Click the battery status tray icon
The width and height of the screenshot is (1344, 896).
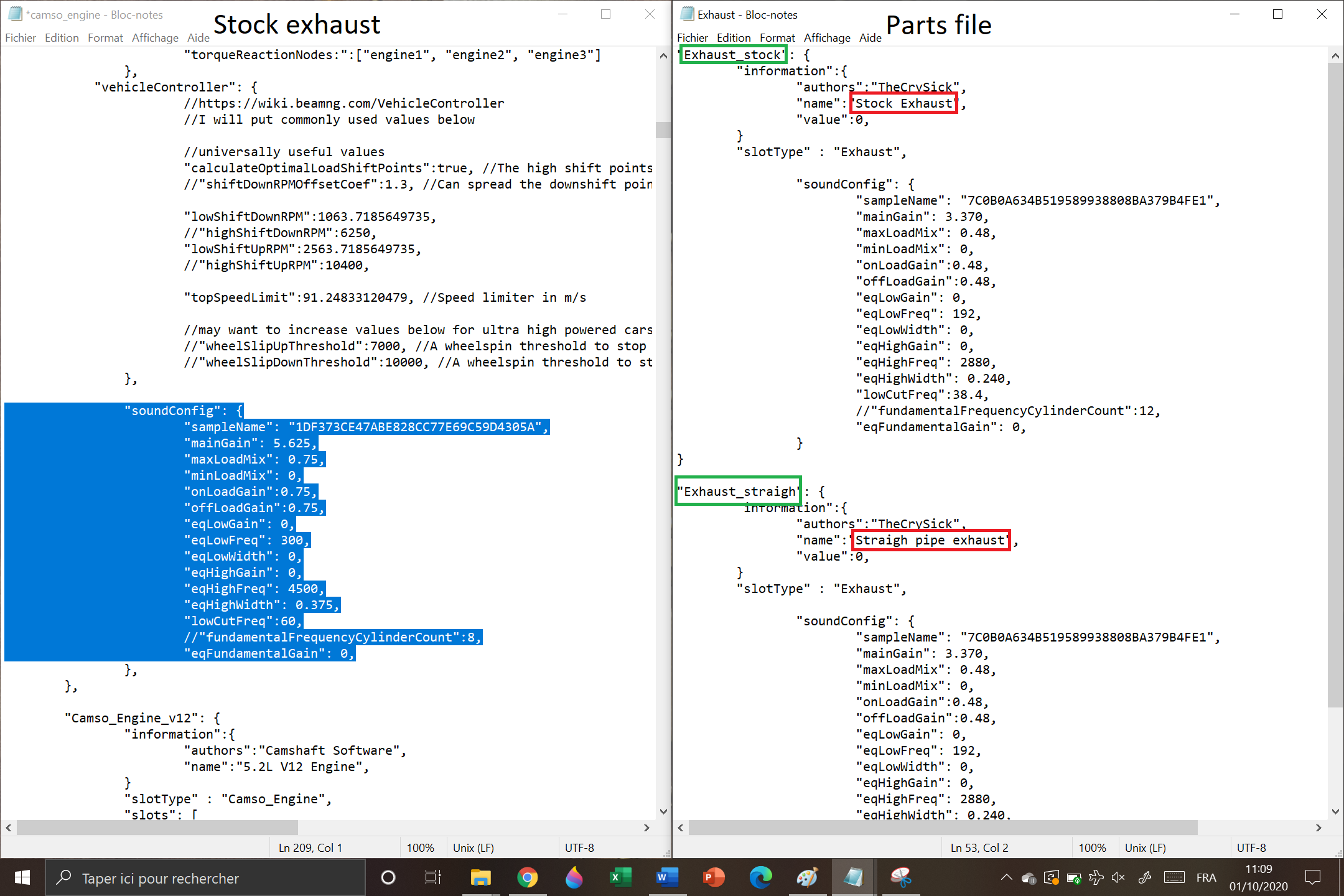pos(1074,878)
